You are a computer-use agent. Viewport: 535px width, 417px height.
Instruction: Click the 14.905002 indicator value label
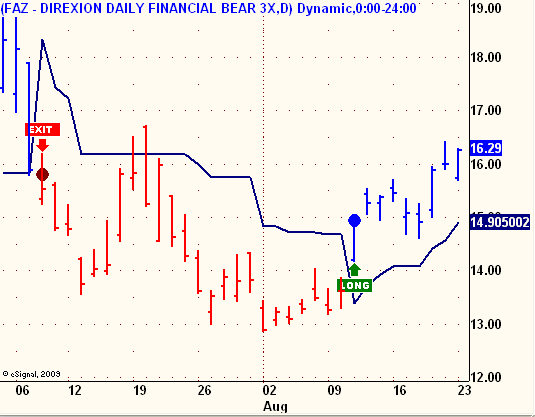click(x=500, y=222)
